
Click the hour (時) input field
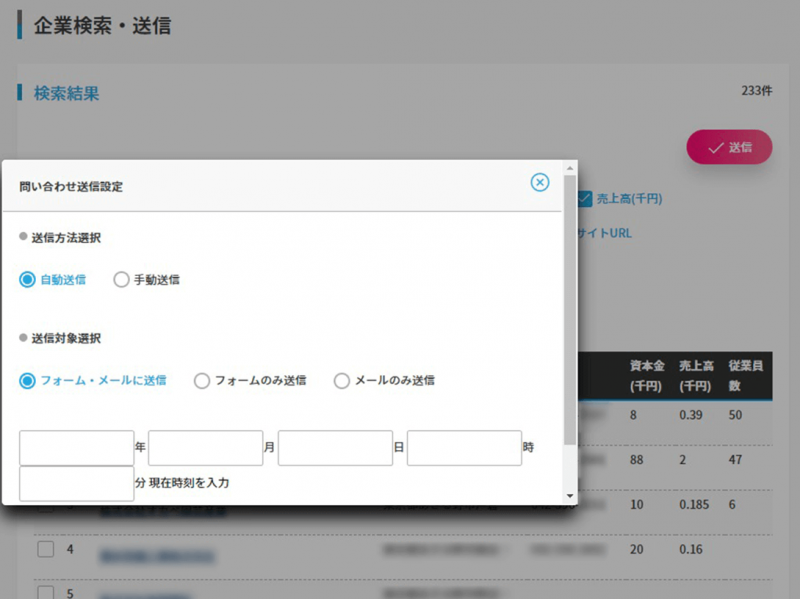[464, 447]
